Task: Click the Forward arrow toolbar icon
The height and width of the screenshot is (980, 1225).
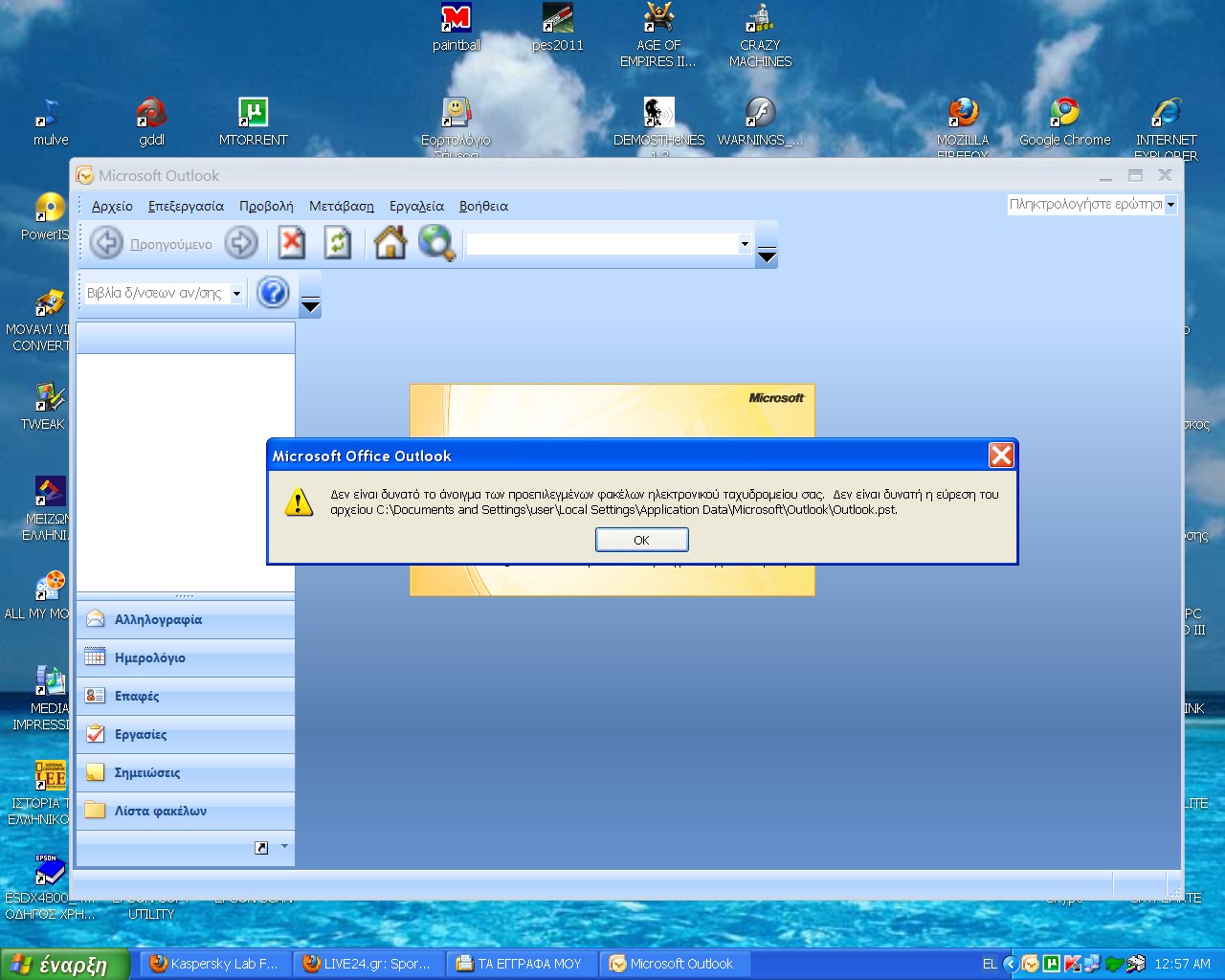Action: (x=241, y=243)
